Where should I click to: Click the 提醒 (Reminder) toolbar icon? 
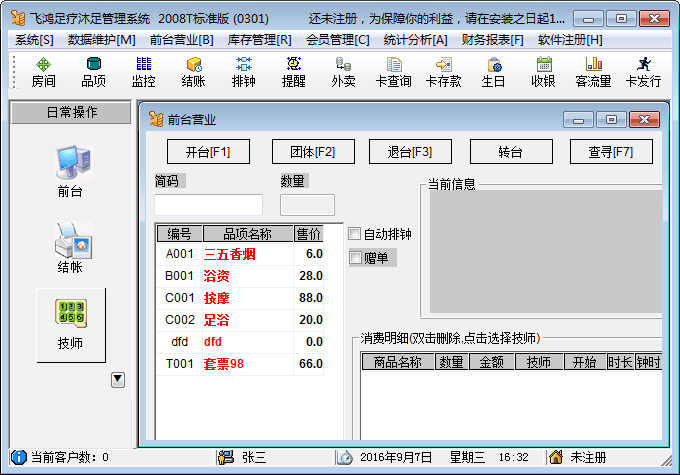293,72
